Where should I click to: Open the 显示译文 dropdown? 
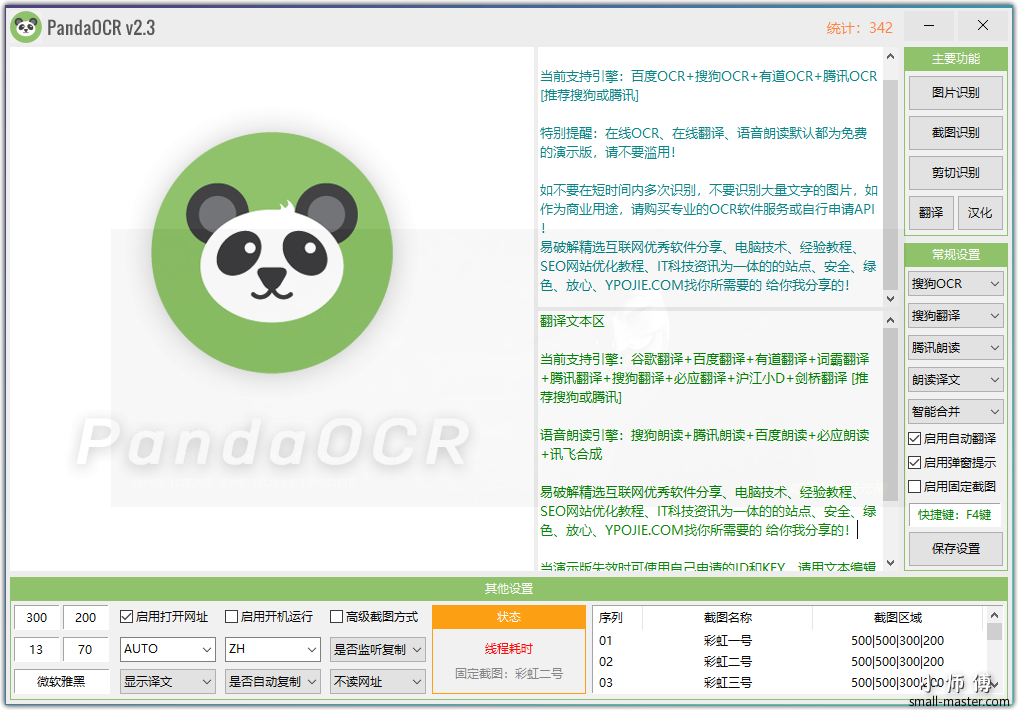tap(168, 681)
